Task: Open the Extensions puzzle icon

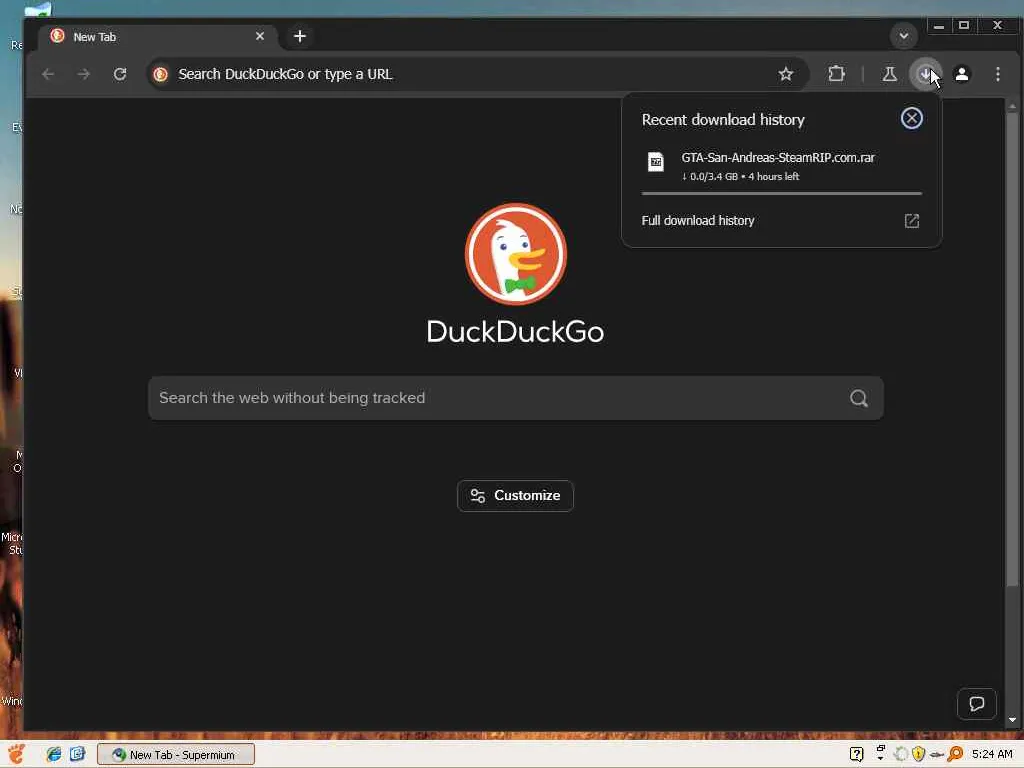Action: pyautogui.click(x=836, y=74)
